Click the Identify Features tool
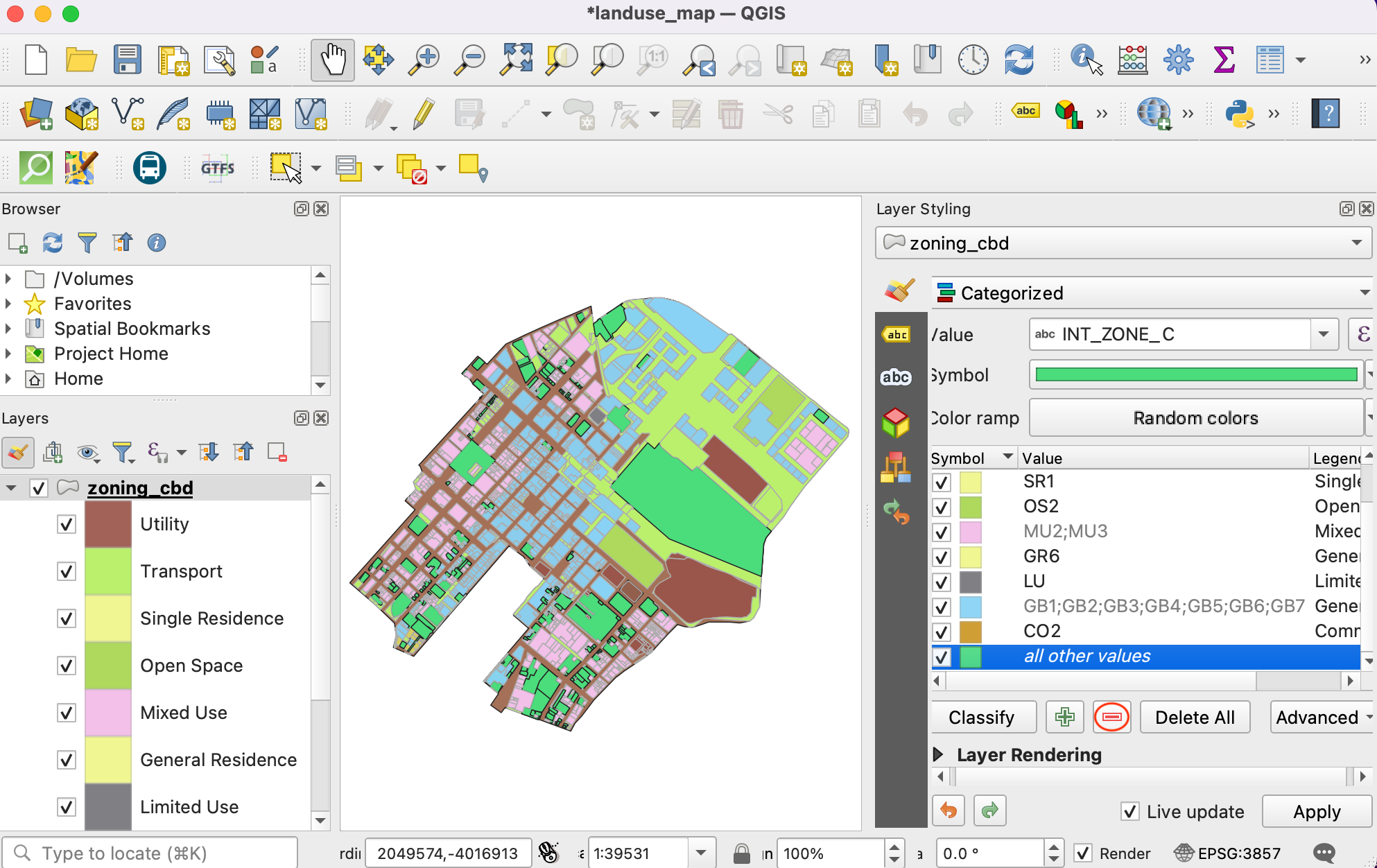This screenshot has width=1377, height=868. click(x=1086, y=60)
